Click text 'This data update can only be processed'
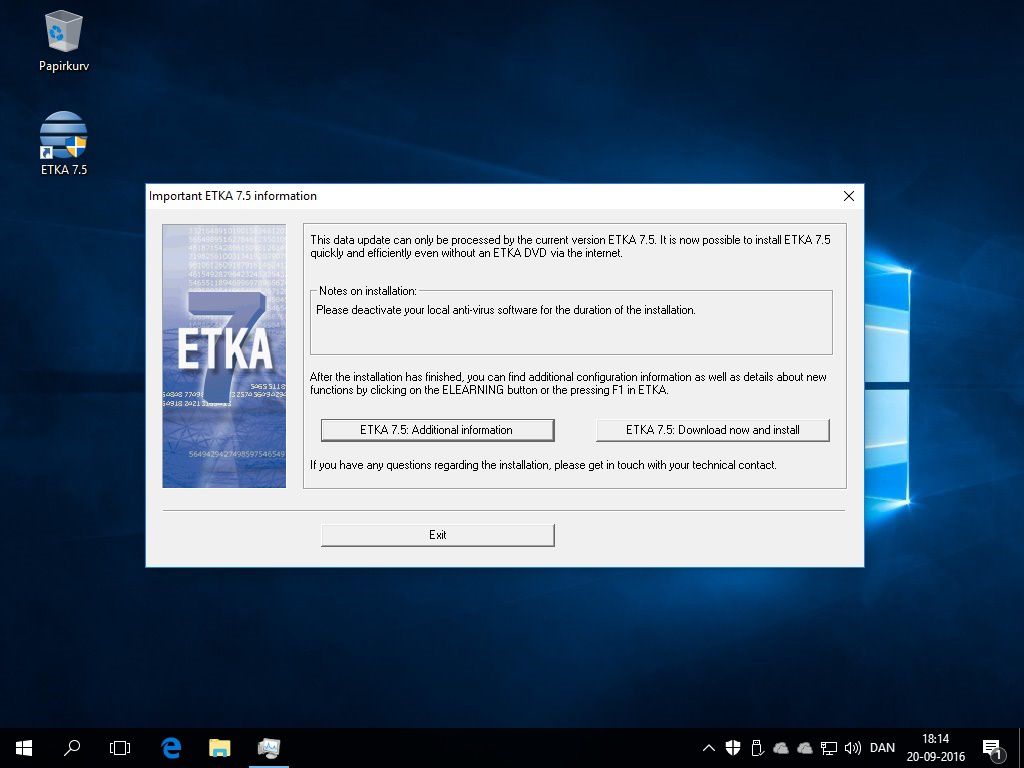The image size is (1024, 768). [x=570, y=246]
